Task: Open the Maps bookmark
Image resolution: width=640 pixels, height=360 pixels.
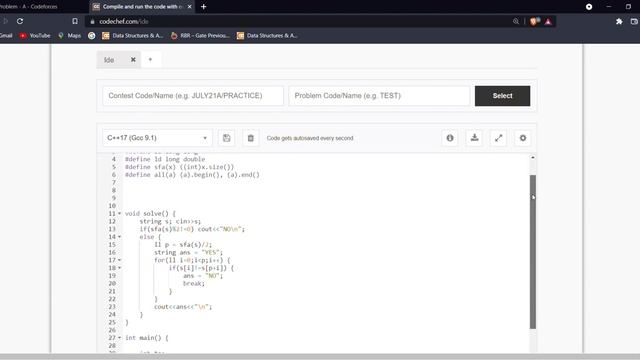Action: [x=69, y=36]
